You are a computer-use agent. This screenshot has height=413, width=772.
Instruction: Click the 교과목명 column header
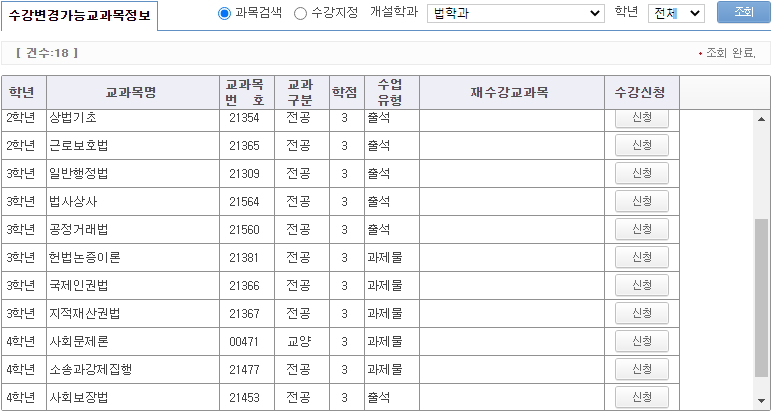133,93
